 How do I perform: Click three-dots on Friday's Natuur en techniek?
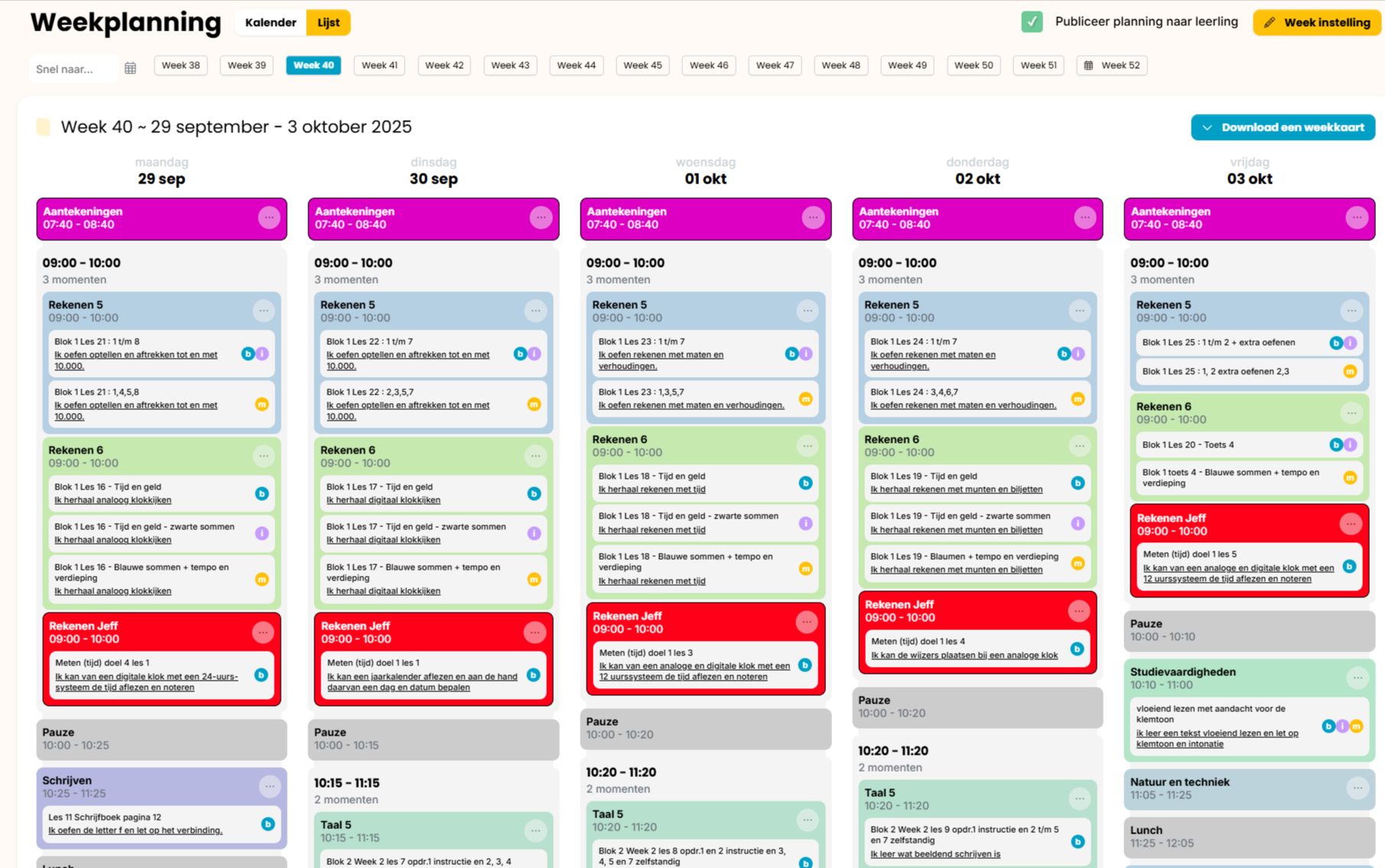coord(1357,788)
